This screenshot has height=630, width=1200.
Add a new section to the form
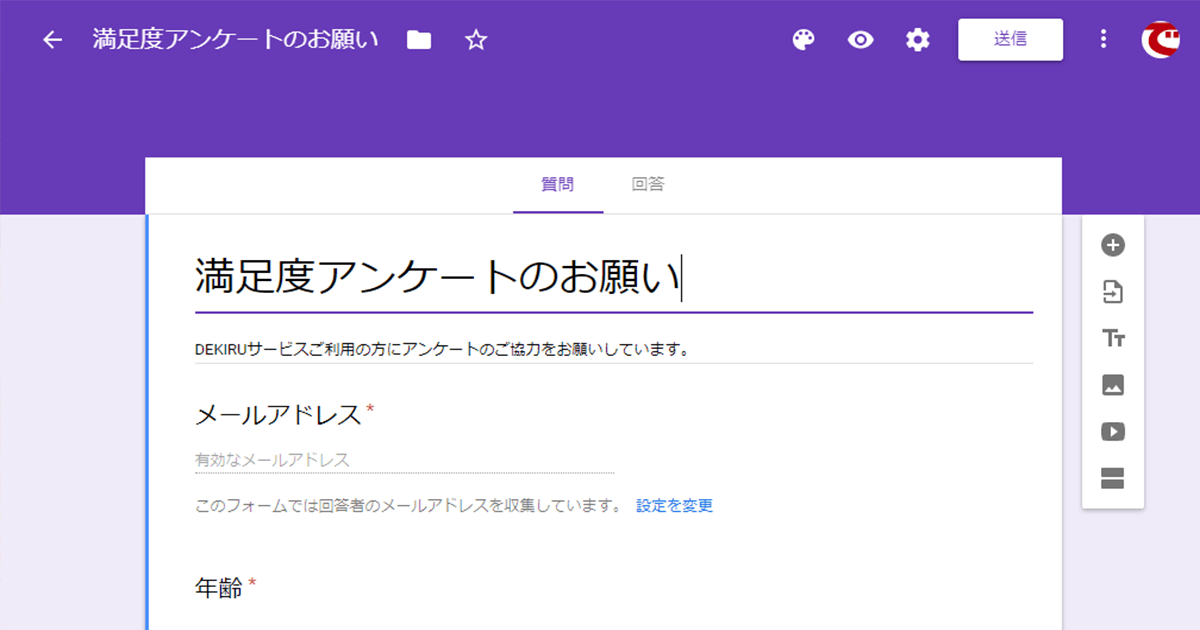1112,478
